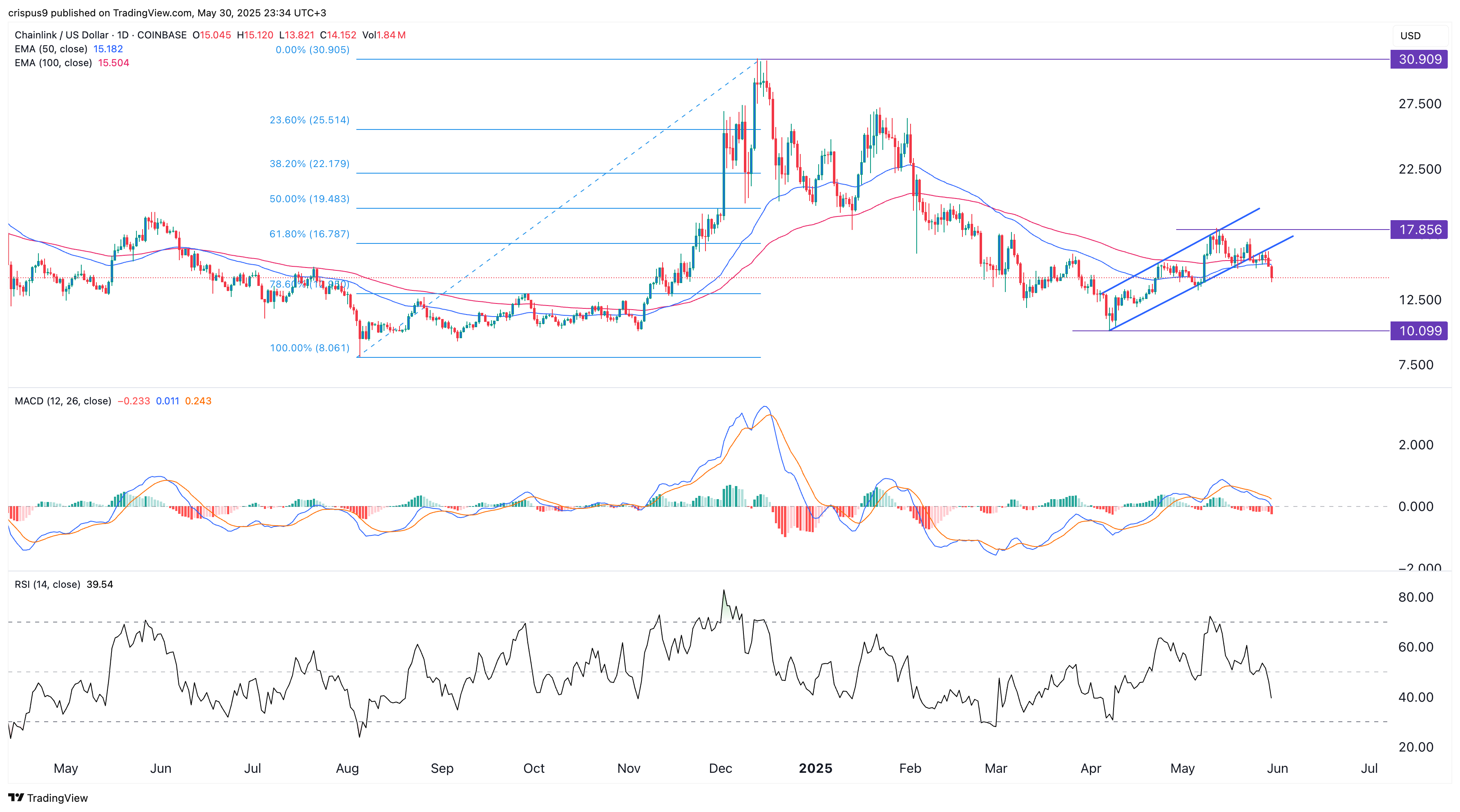This screenshot has width=1460, height=812.
Task: Click the TradingView logo at bottom left
Action: (48, 798)
